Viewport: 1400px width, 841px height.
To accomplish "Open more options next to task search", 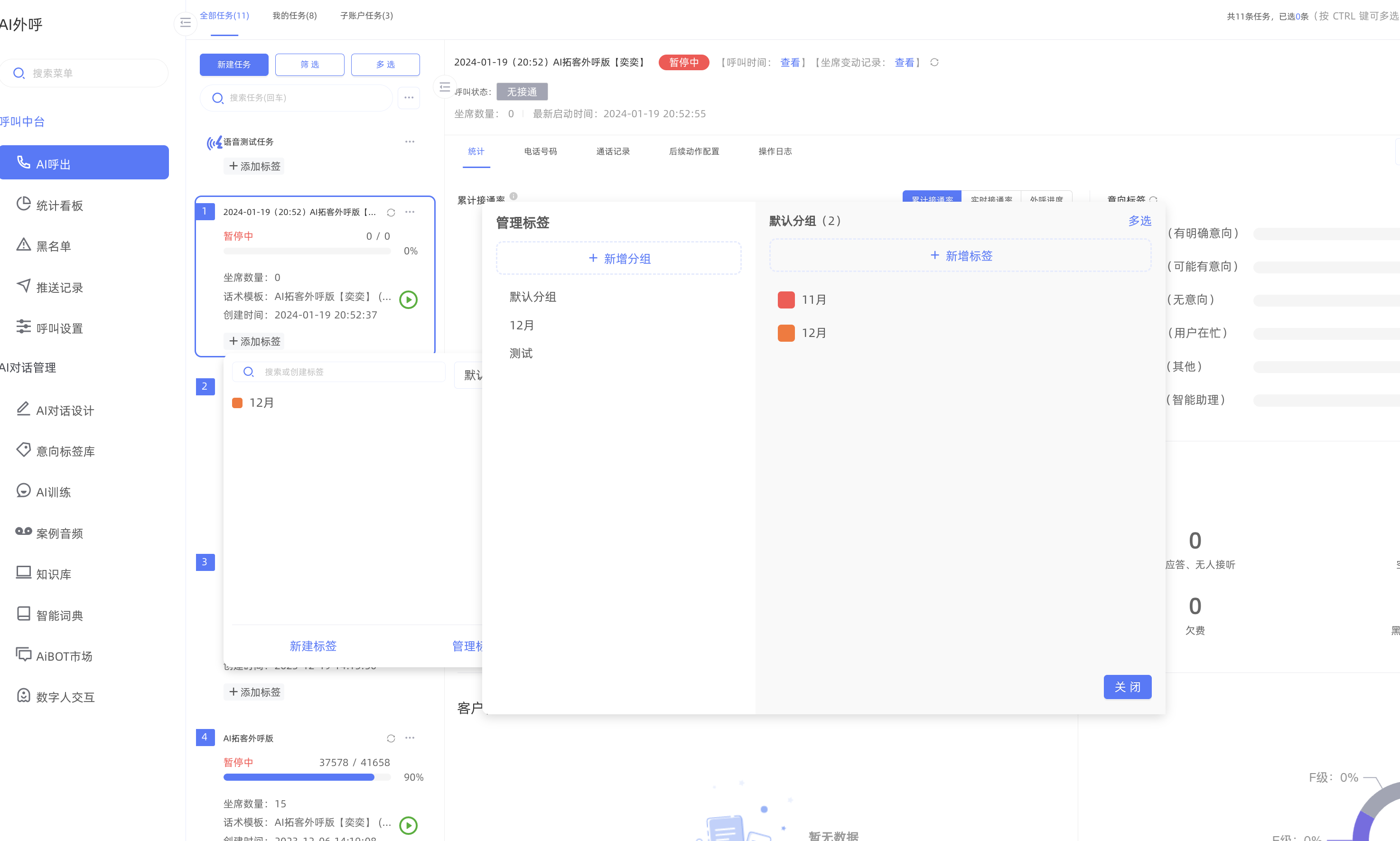I will (409, 98).
